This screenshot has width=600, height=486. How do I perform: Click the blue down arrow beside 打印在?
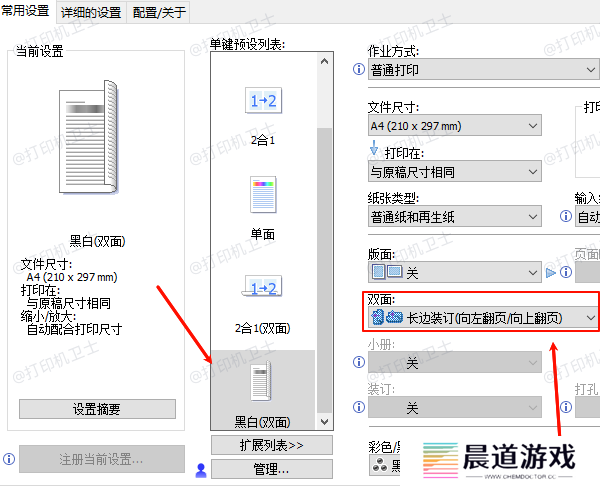point(374,148)
